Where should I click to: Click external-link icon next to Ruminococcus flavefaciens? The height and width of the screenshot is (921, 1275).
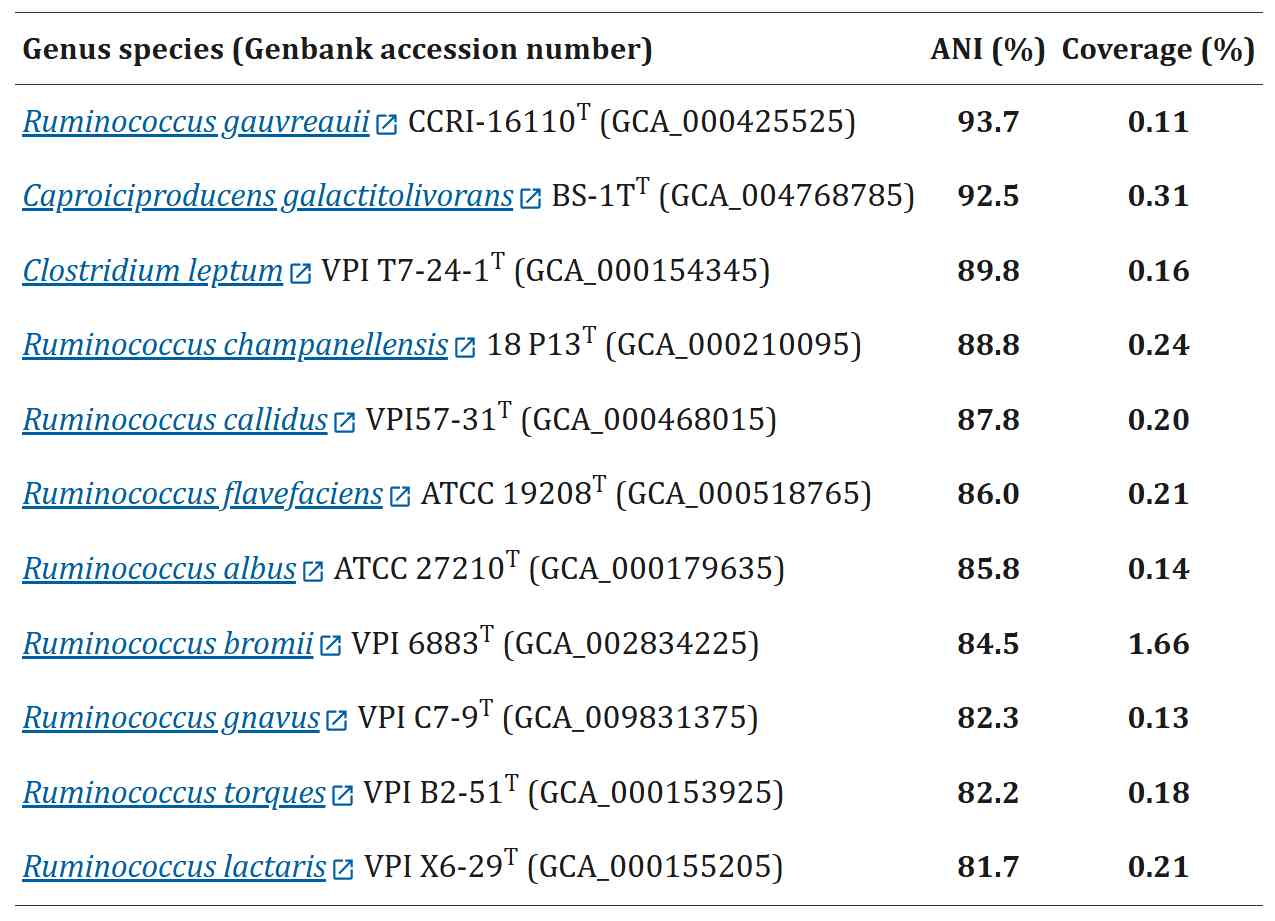pos(400,497)
